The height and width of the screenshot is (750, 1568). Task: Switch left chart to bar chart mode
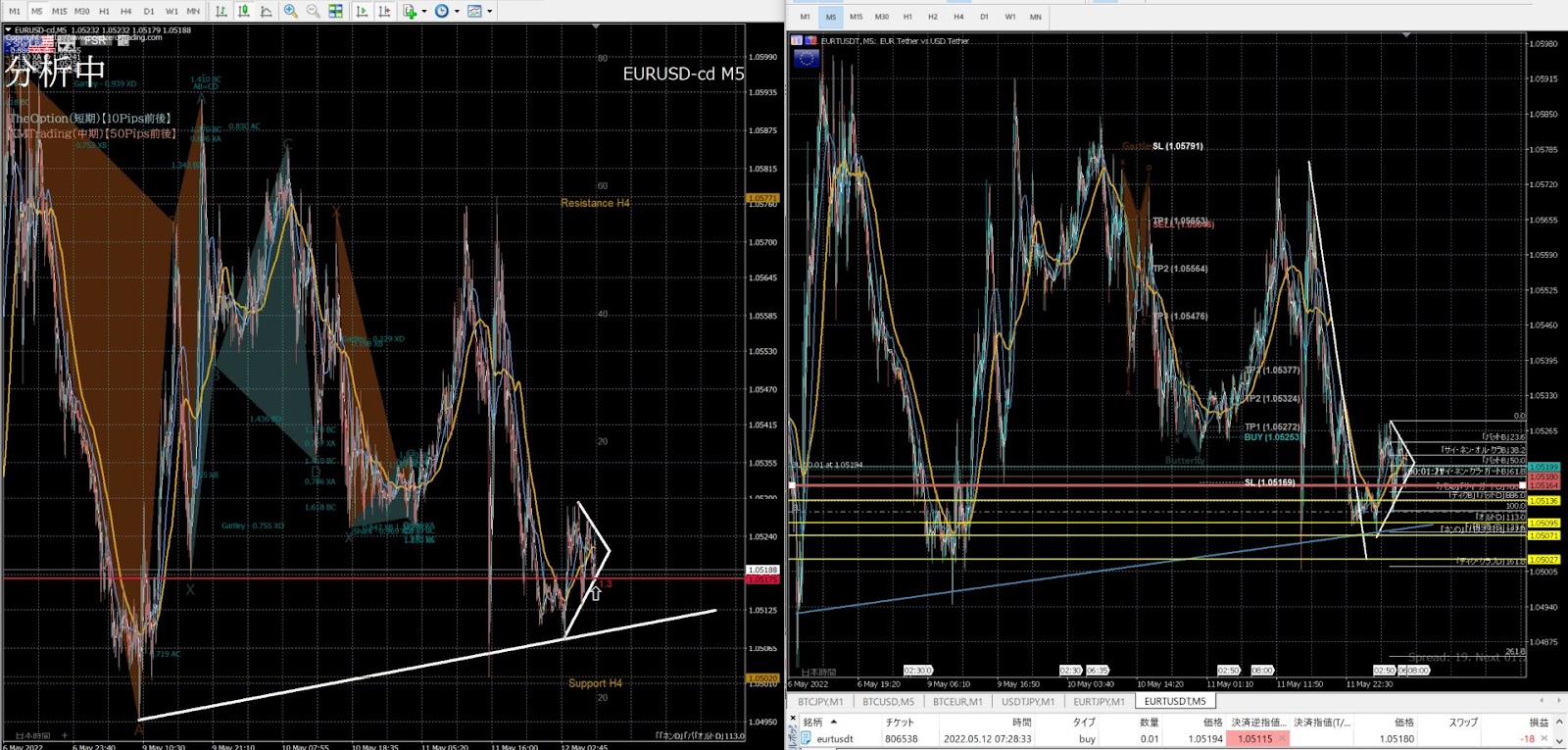221,11
